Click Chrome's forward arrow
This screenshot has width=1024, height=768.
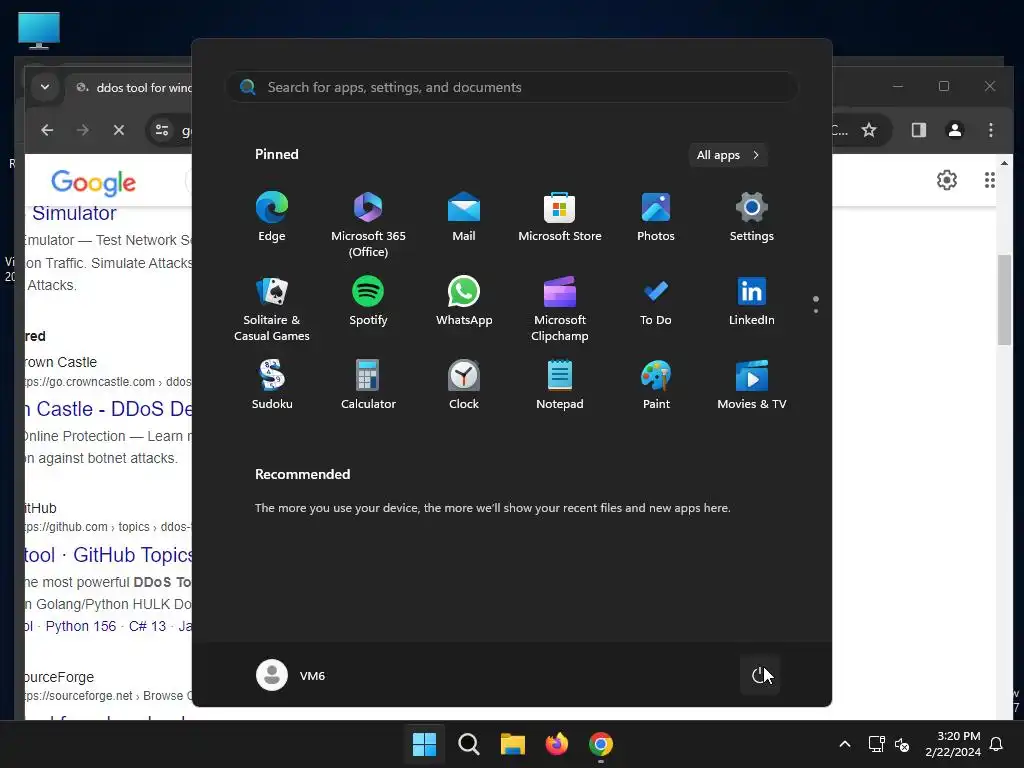(82, 130)
